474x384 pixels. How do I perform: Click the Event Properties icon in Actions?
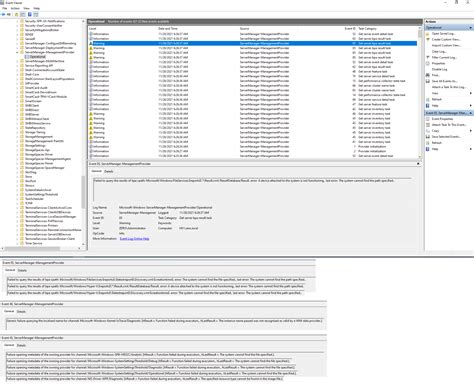(428, 119)
